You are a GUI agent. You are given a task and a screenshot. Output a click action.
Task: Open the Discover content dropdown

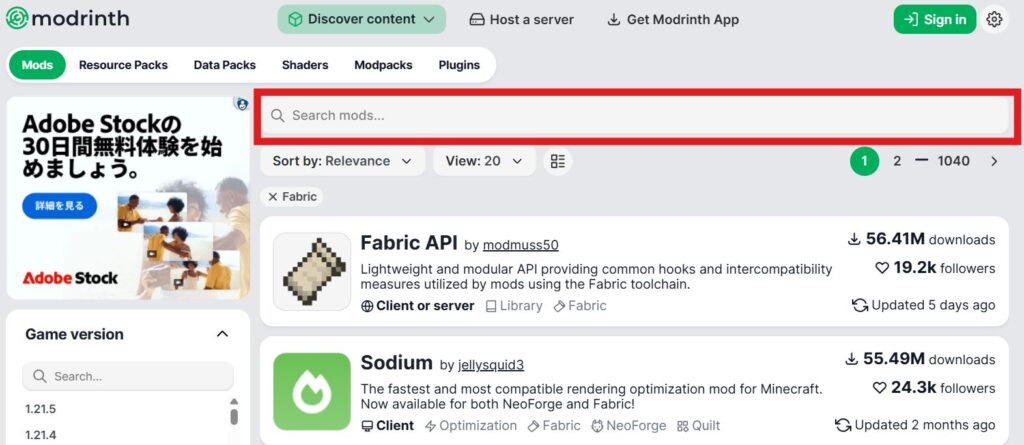[x=362, y=20]
